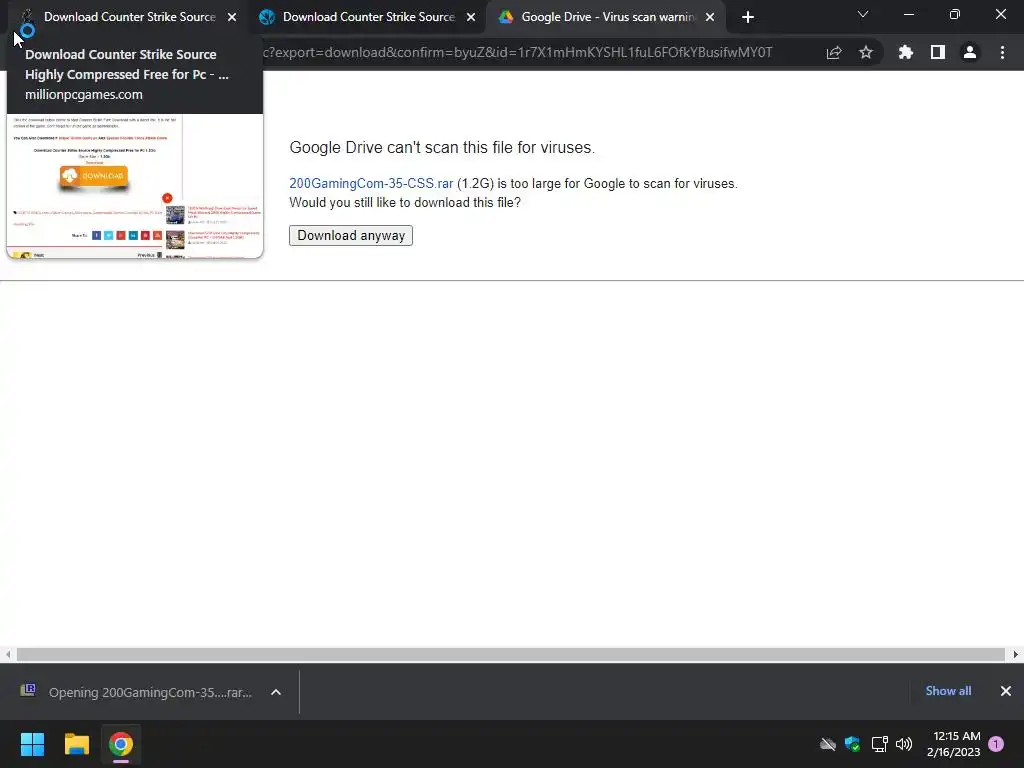The width and height of the screenshot is (1024, 768).
Task: Expand options for the downloading rar file
Action: click(x=276, y=692)
